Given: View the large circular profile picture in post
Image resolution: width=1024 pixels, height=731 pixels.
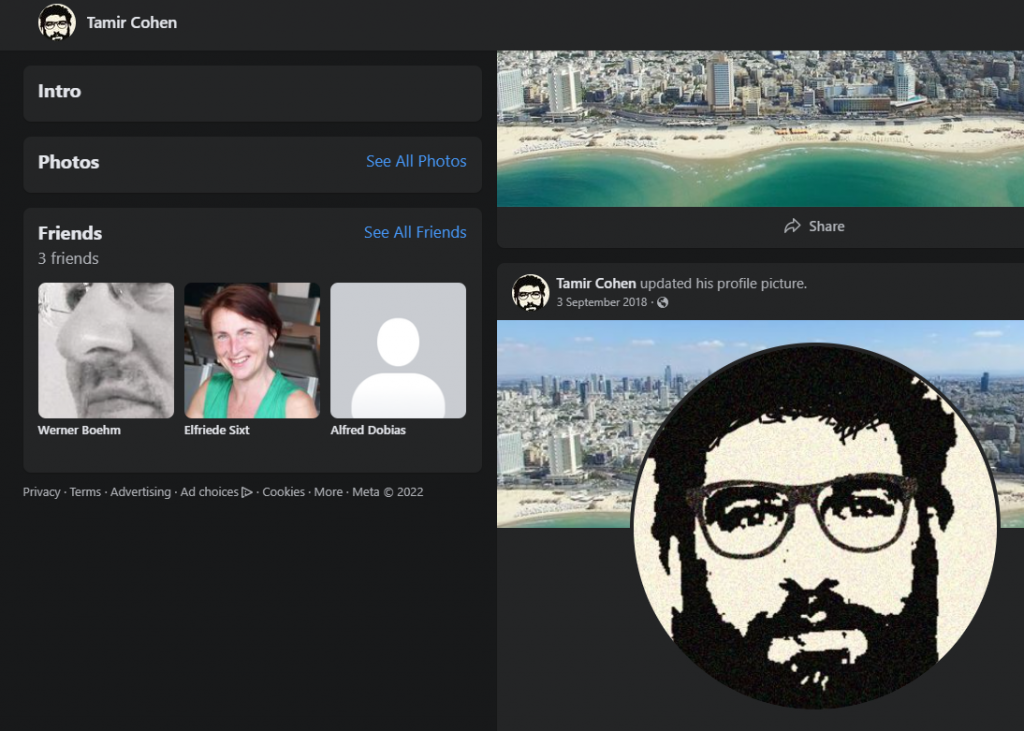Looking at the screenshot, I should pyautogui.click(x=815, y=525).
